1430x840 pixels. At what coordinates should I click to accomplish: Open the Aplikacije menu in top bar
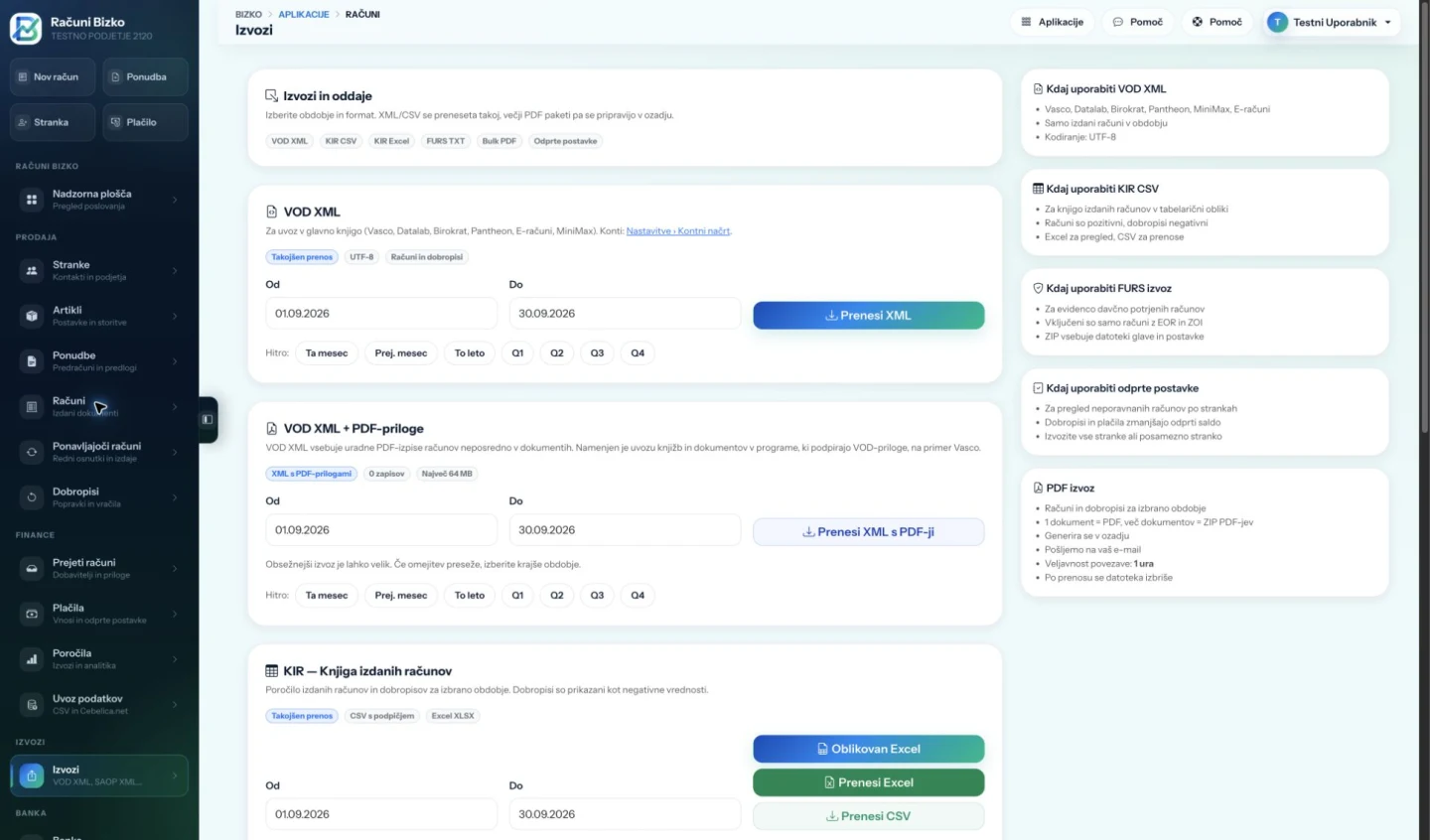1053,22
